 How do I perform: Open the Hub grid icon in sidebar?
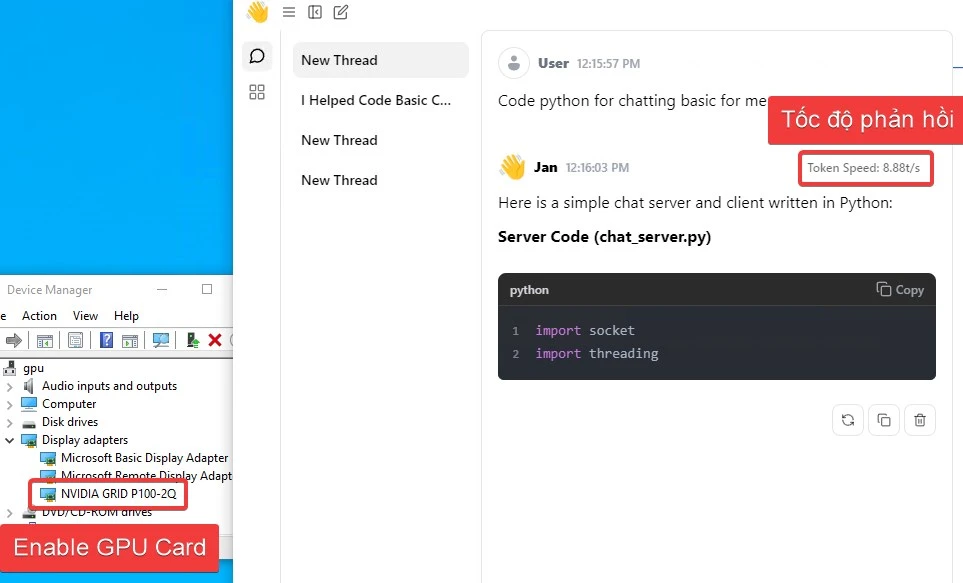pyautogui.click(x=257, y=93)
